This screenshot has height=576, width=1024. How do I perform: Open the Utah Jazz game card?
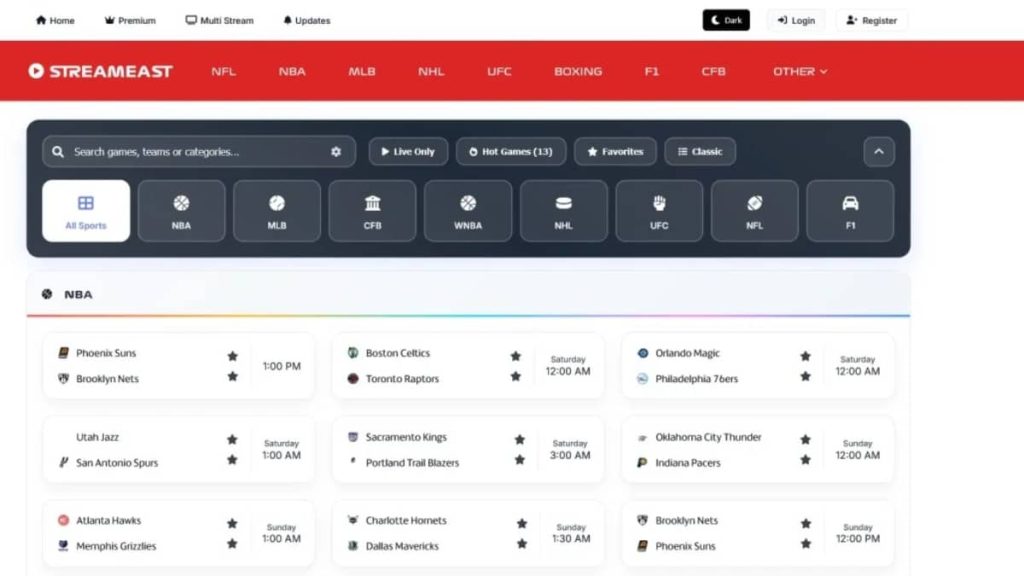click(178, 449)
